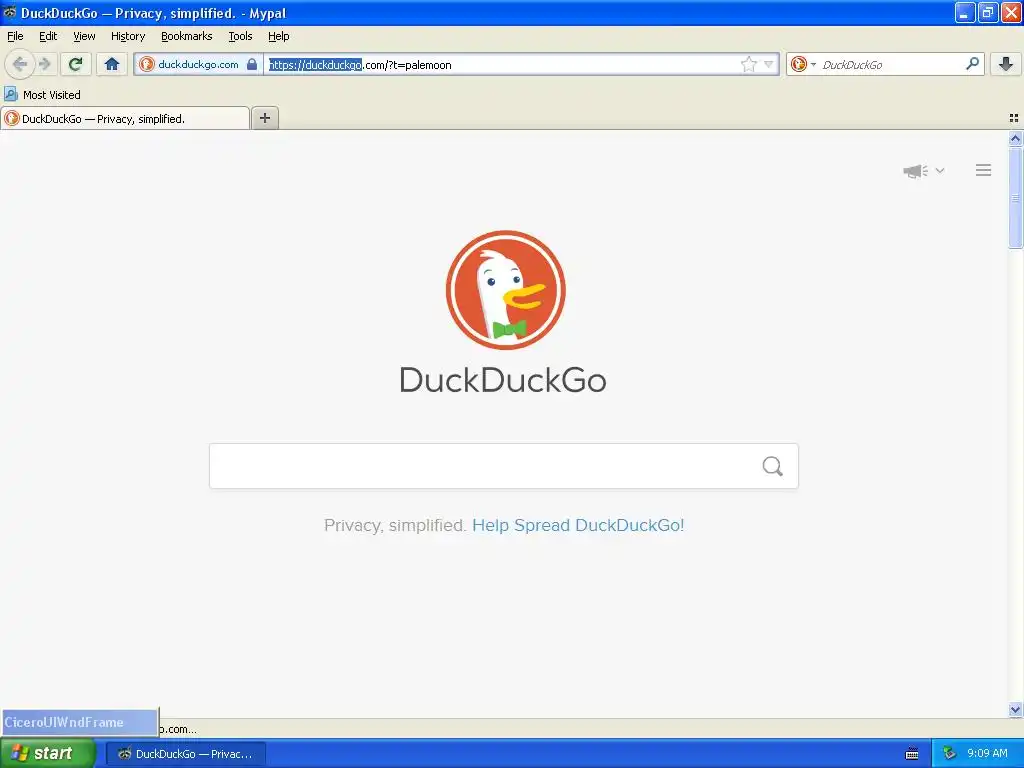
Task: Click the system tray network icon
Action: tap(950, 753)
